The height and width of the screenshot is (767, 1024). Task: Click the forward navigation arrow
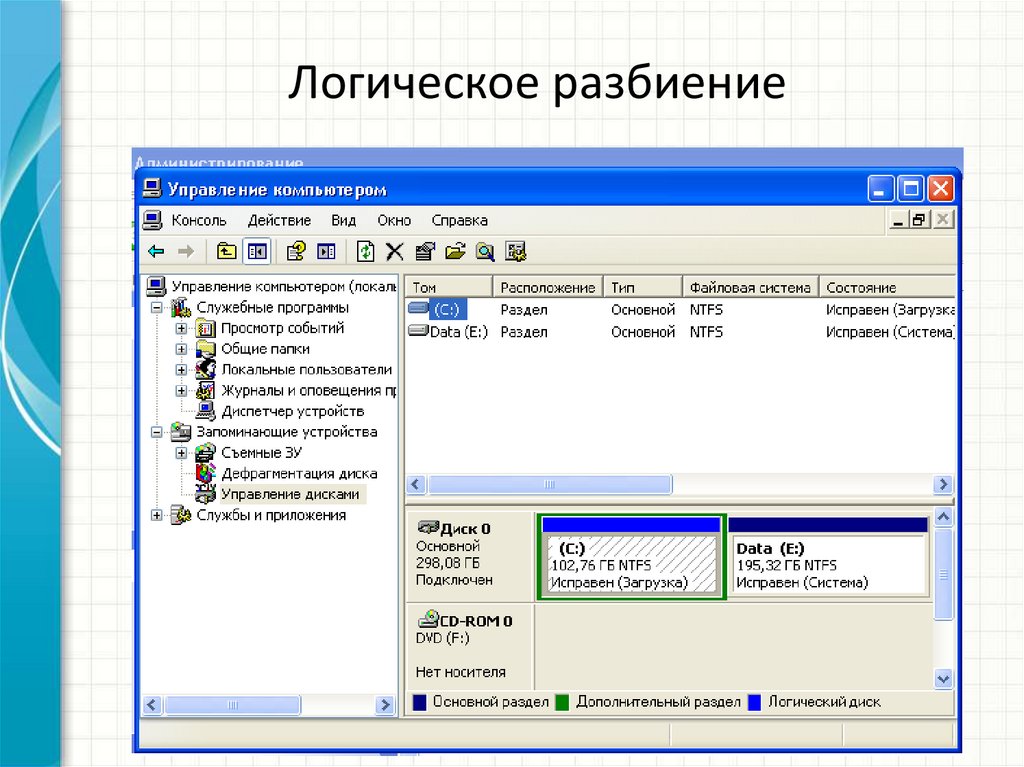point(186,251)
